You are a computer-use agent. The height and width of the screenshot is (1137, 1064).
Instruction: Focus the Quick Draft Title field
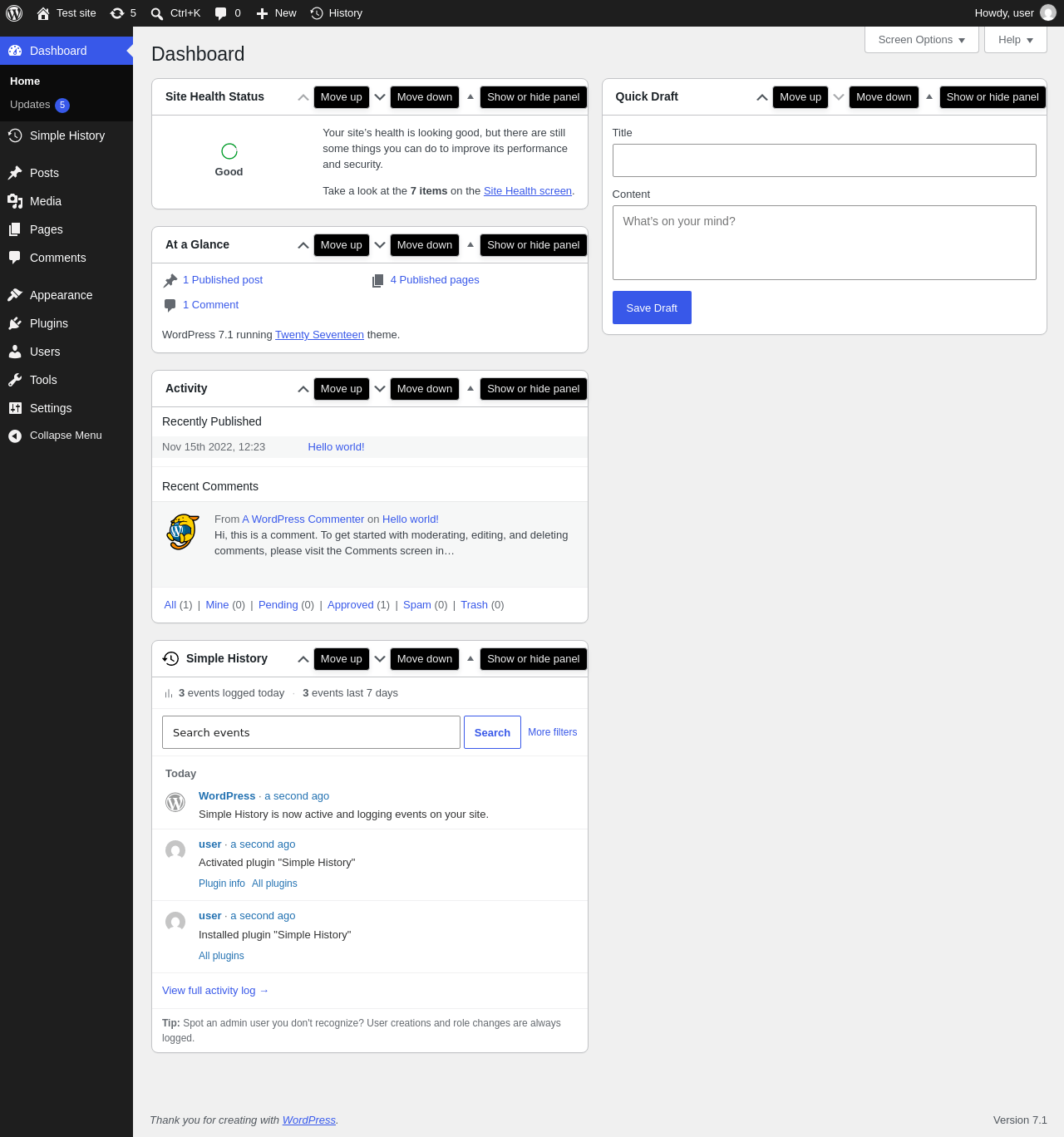(x=825, y=160)
